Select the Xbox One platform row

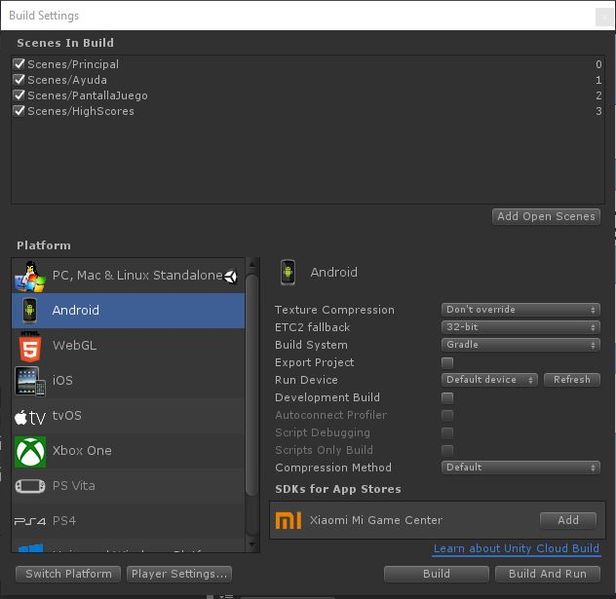point(128,451)
